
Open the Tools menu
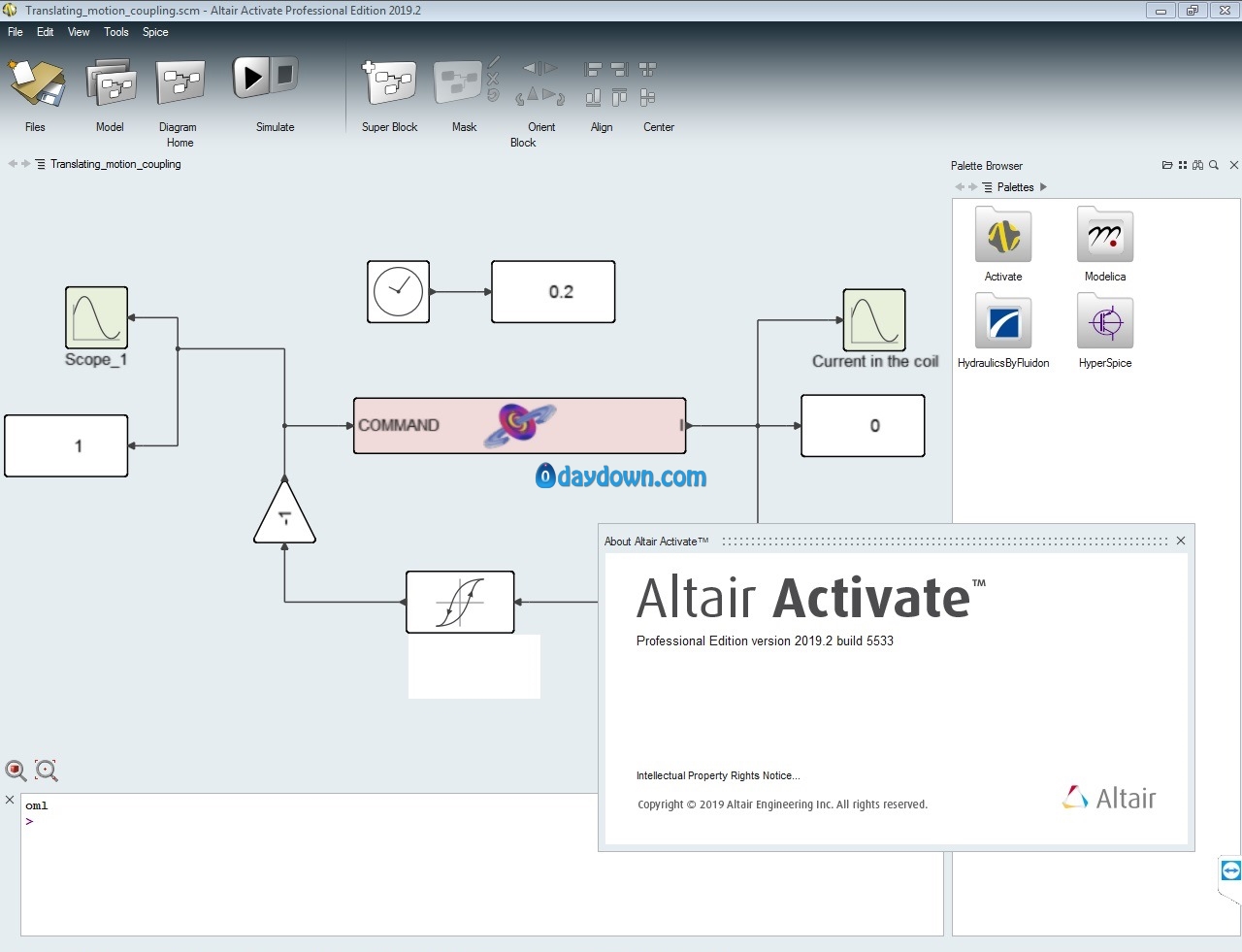tap(116, 32)
